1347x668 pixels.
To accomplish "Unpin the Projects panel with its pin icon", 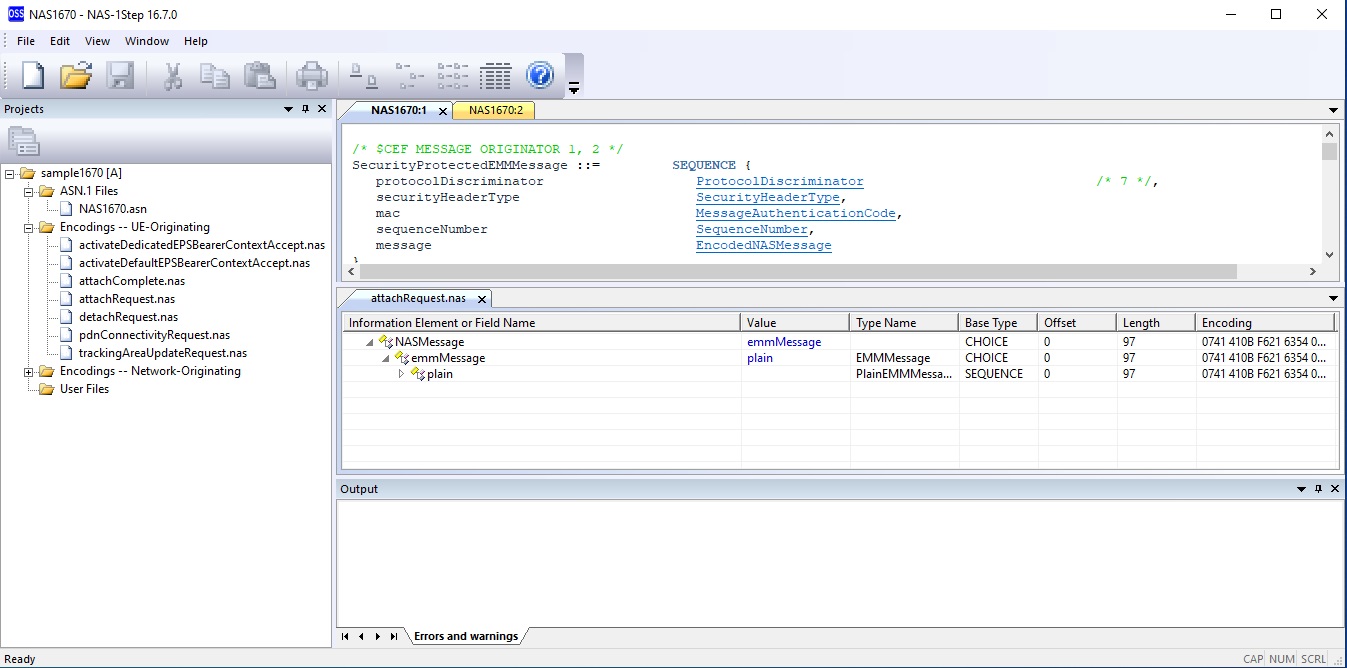I will (305, 108).
